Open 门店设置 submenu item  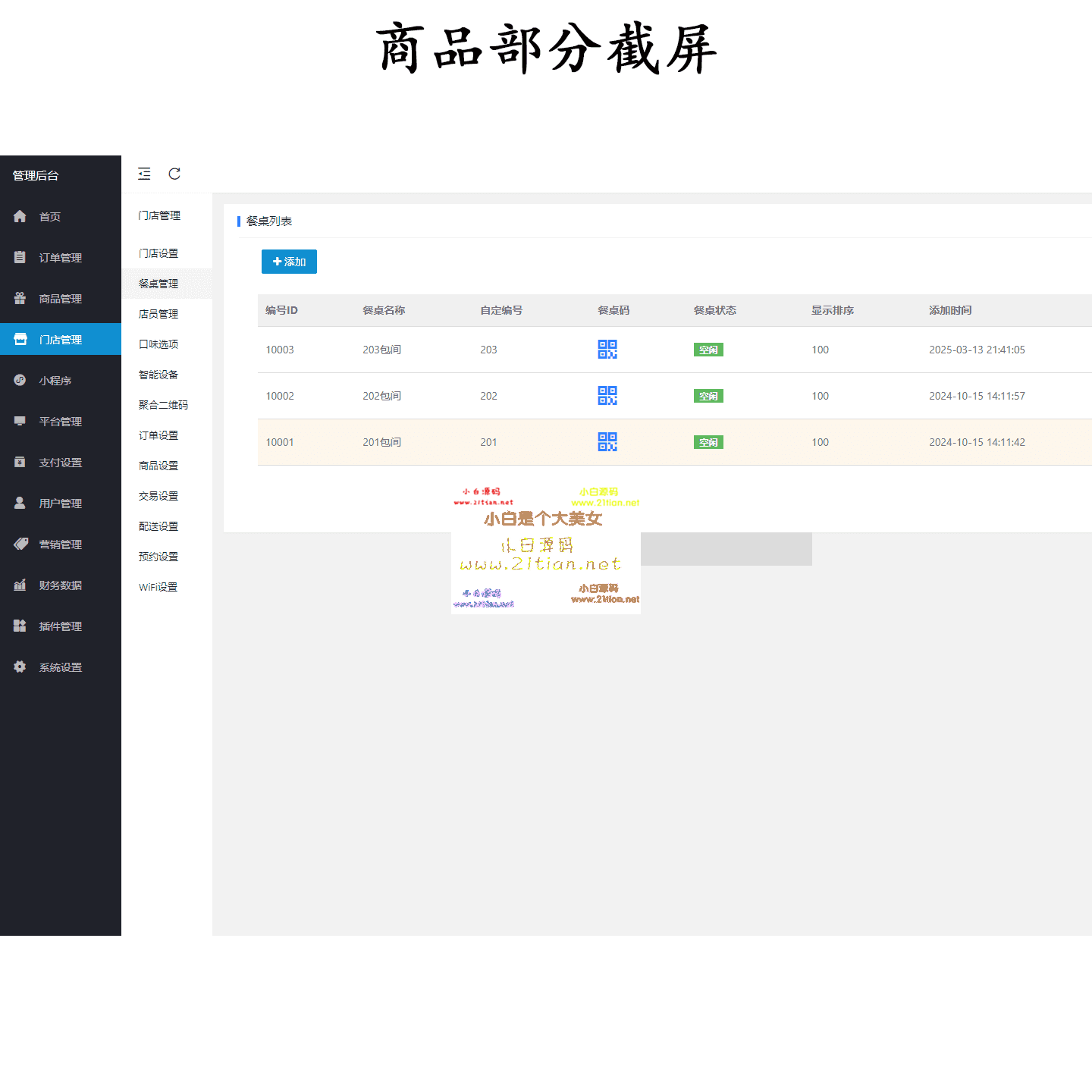point(158,253)
